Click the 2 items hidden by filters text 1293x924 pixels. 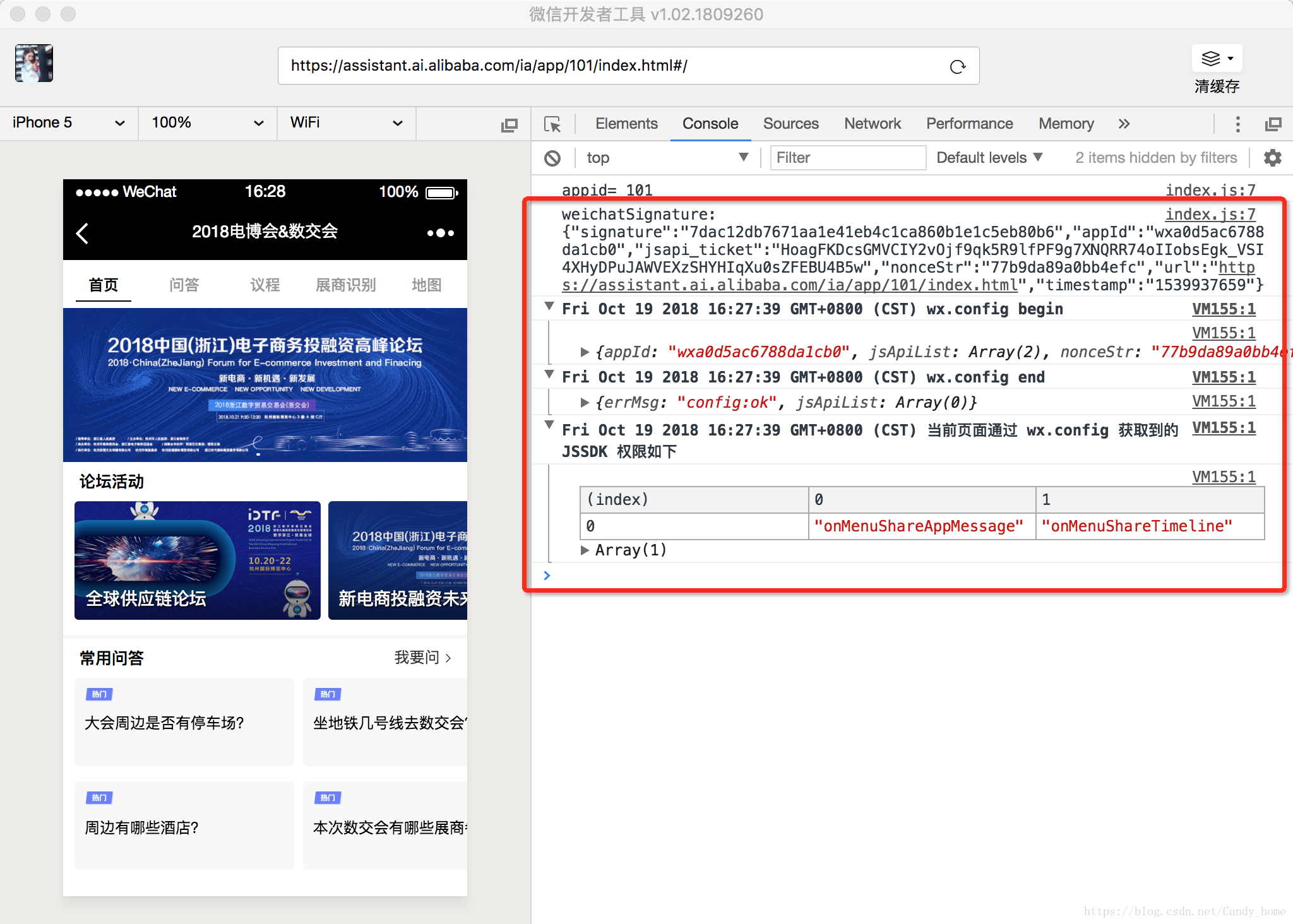(x=1156, y=158)
